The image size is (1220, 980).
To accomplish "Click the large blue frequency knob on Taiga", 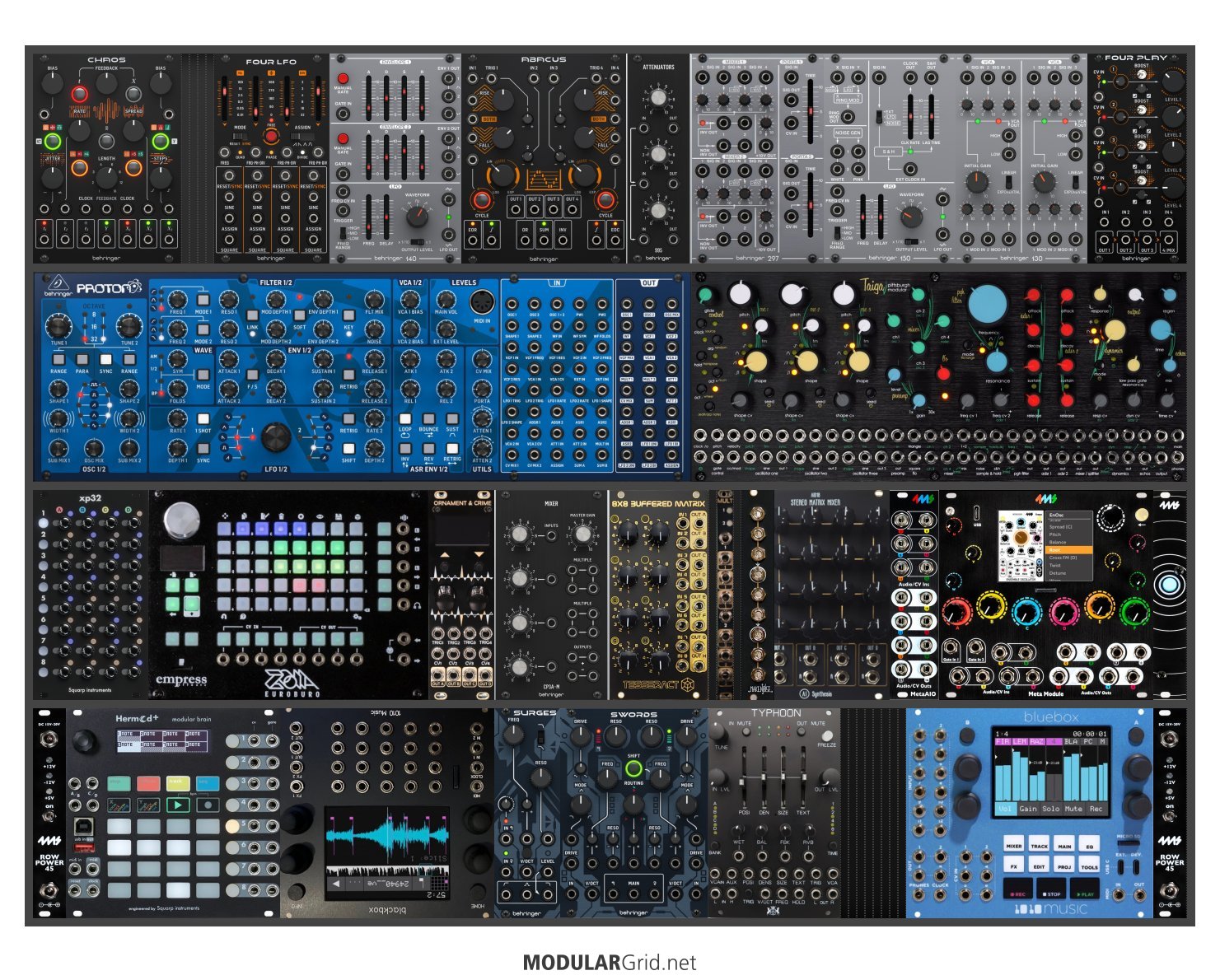I will (x=988, y=304).
